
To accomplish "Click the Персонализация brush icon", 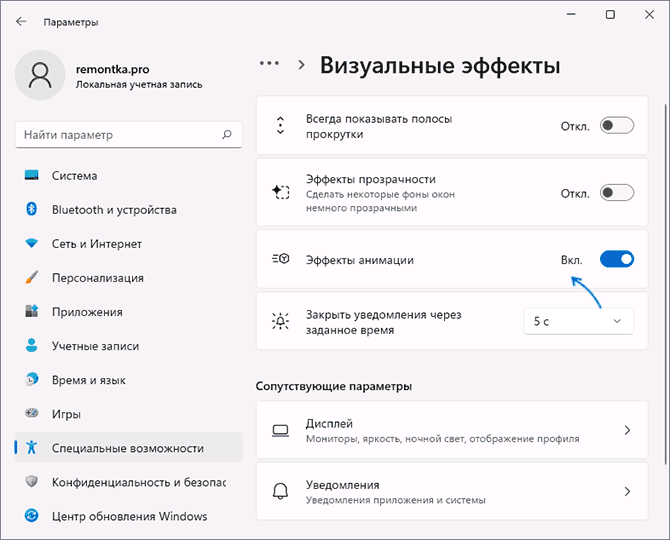I will pos(32,277).
